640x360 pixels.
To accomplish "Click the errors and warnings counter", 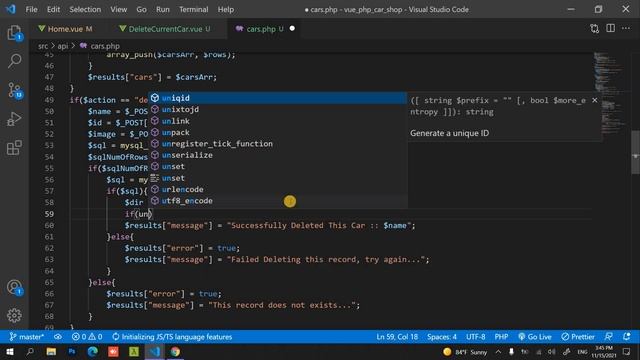I will (x=87, y=337).
